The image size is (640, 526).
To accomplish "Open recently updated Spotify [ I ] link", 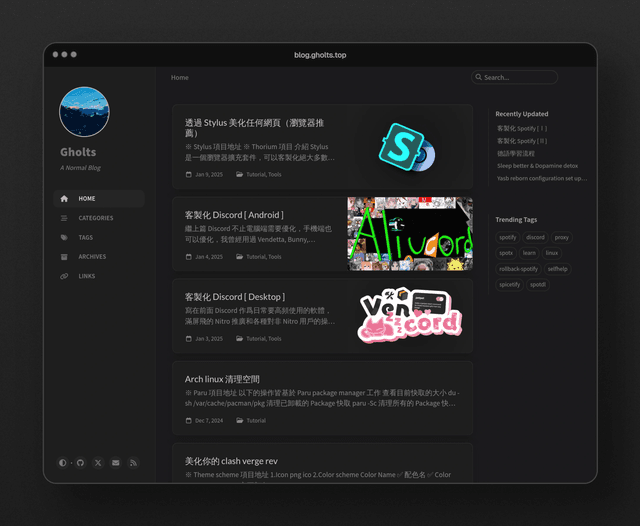I will [x=522, y=129].
